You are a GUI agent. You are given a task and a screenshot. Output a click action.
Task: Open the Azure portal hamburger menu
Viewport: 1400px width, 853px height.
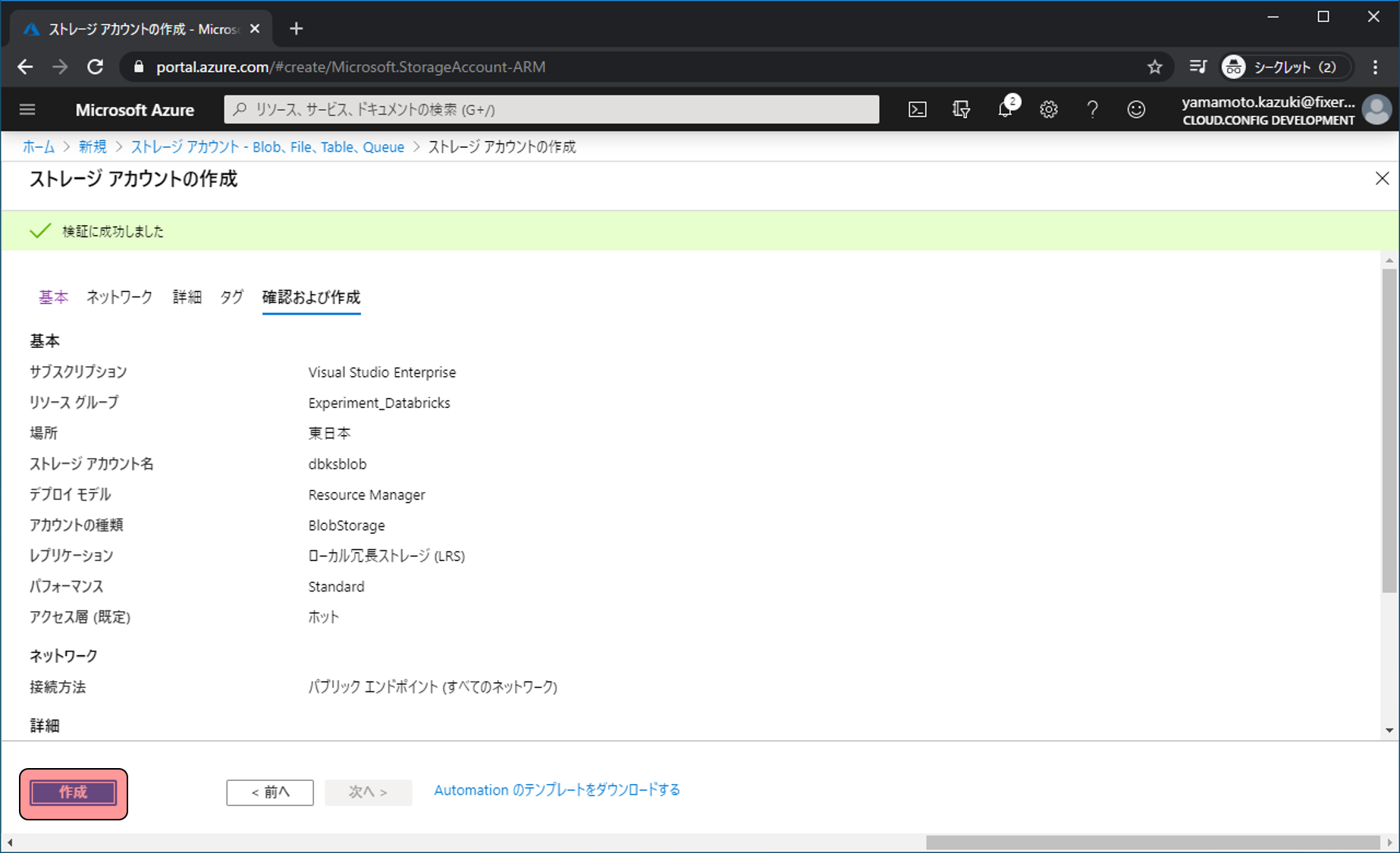click(27, 110)
